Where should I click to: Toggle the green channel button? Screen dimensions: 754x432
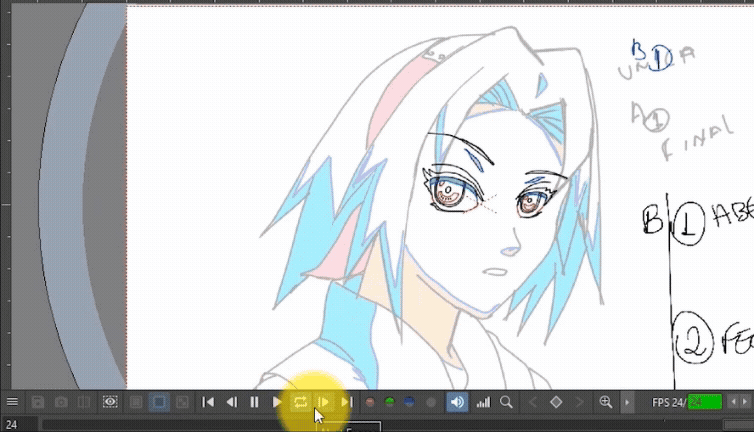(x=390, y=402)
